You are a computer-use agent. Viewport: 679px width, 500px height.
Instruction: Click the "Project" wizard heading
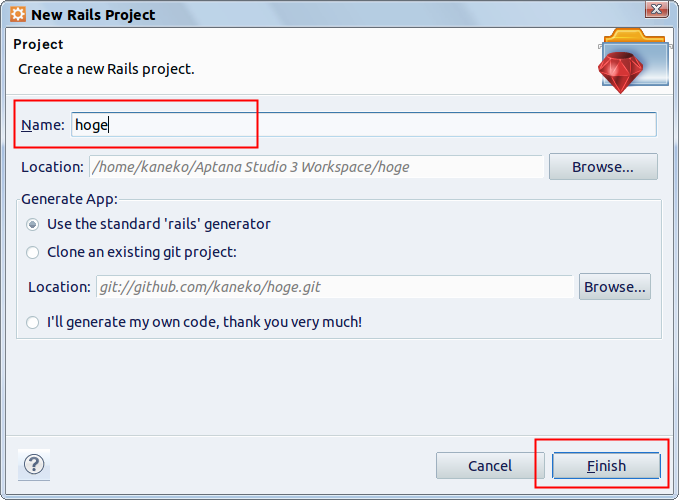(38, 44)
